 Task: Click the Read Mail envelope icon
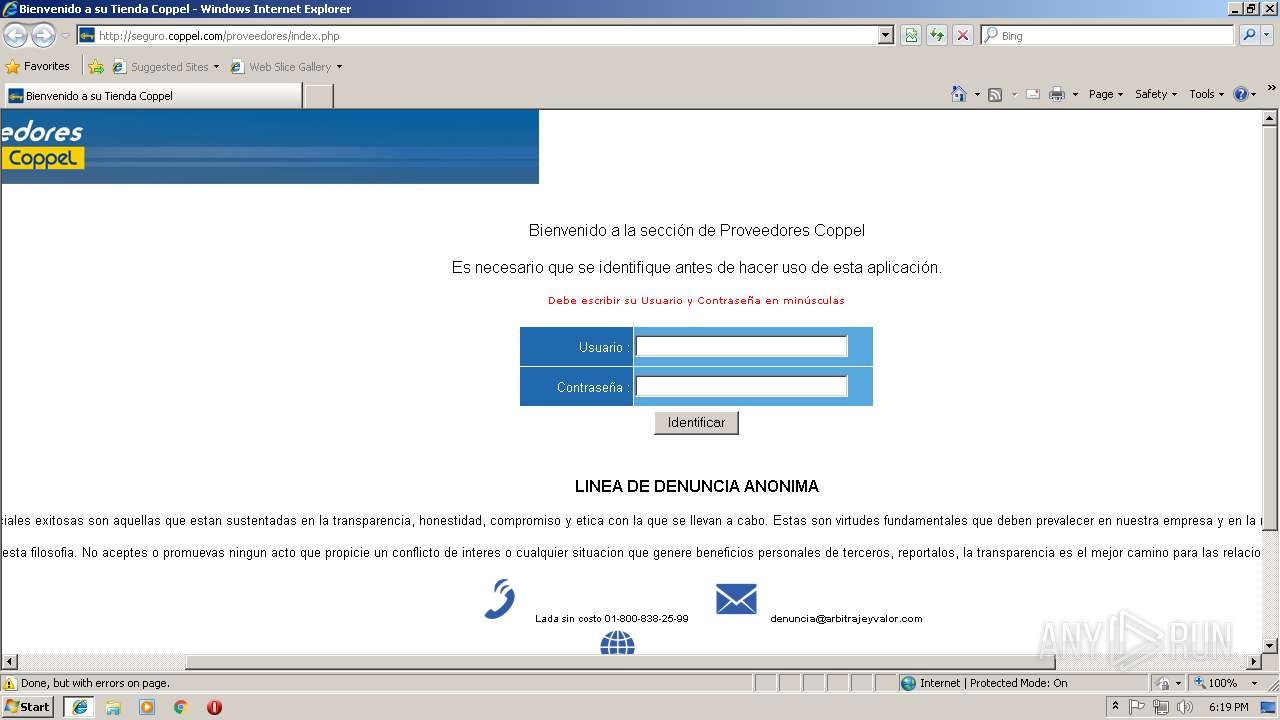point(1033,94)
